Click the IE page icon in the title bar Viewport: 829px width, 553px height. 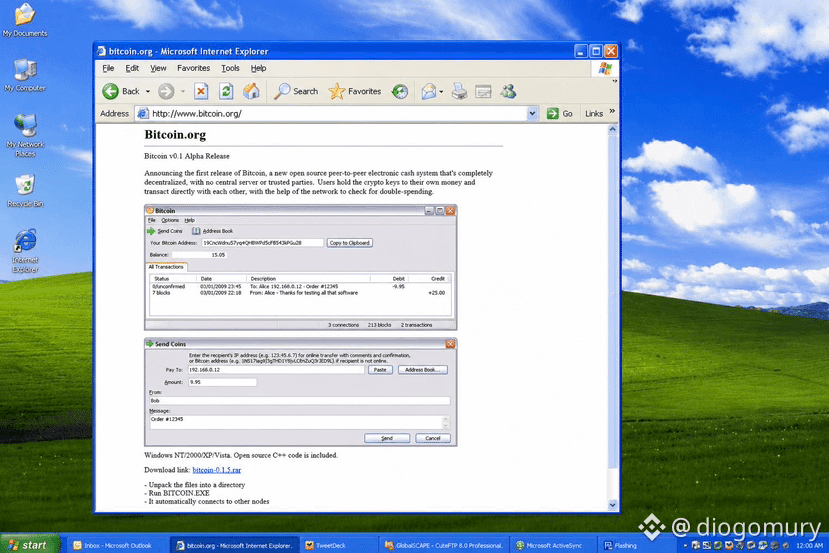click(x=102, y=51)
